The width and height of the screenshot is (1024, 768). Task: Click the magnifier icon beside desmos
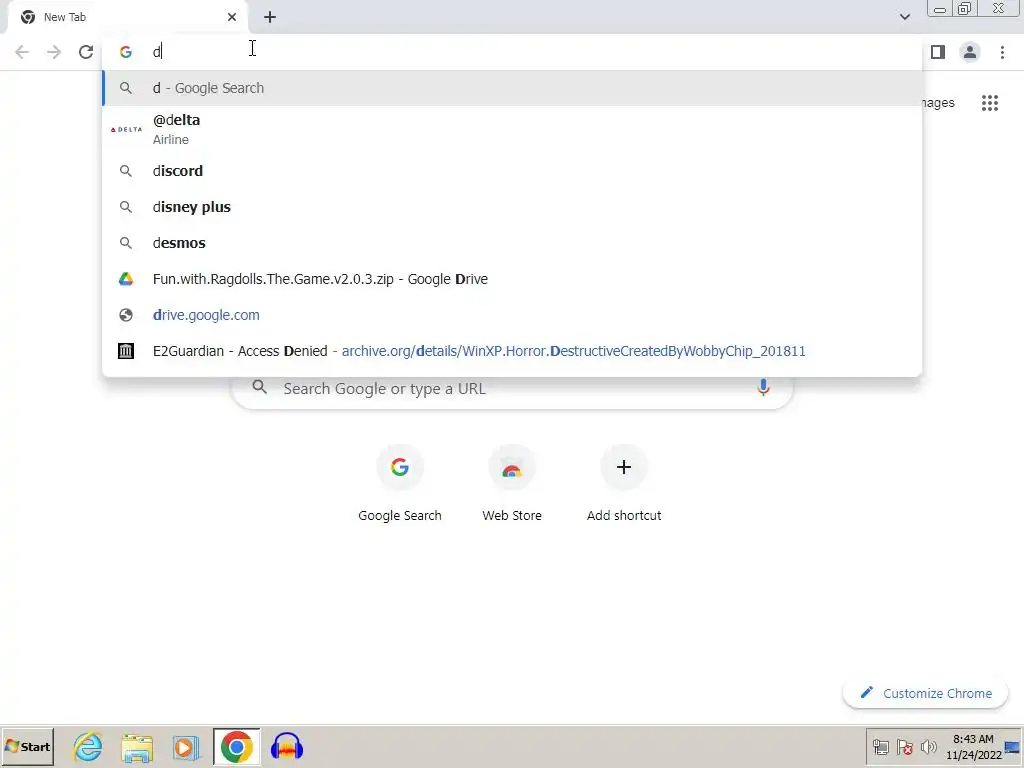pyautogui.click(x=125, y=242)
